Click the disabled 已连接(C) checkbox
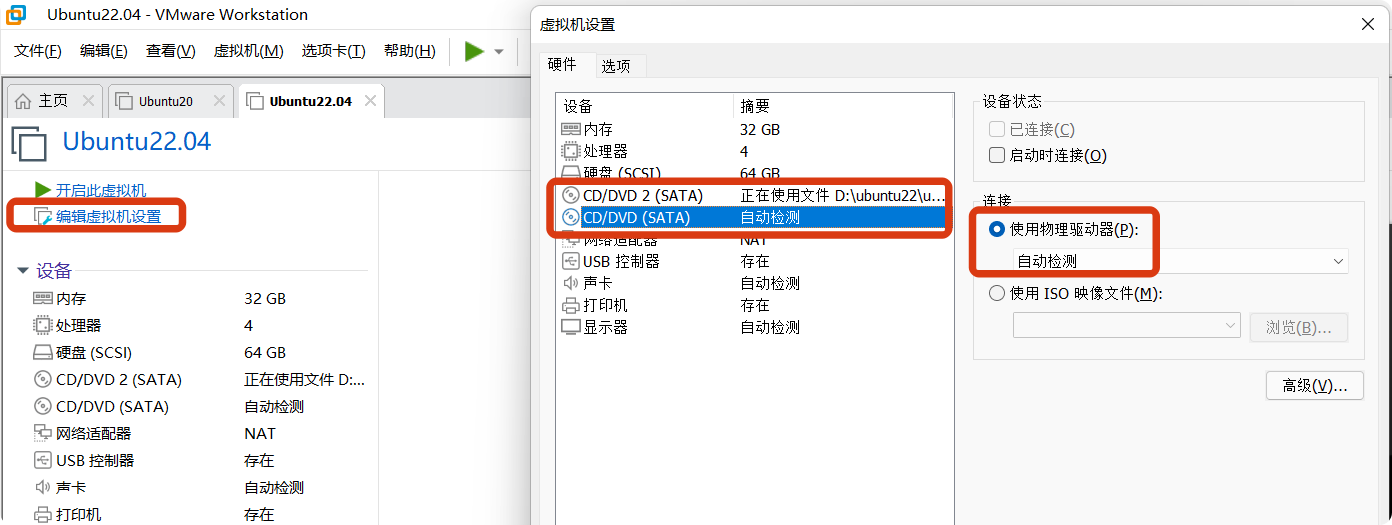 pyautogui.click(x=996, y=129)
